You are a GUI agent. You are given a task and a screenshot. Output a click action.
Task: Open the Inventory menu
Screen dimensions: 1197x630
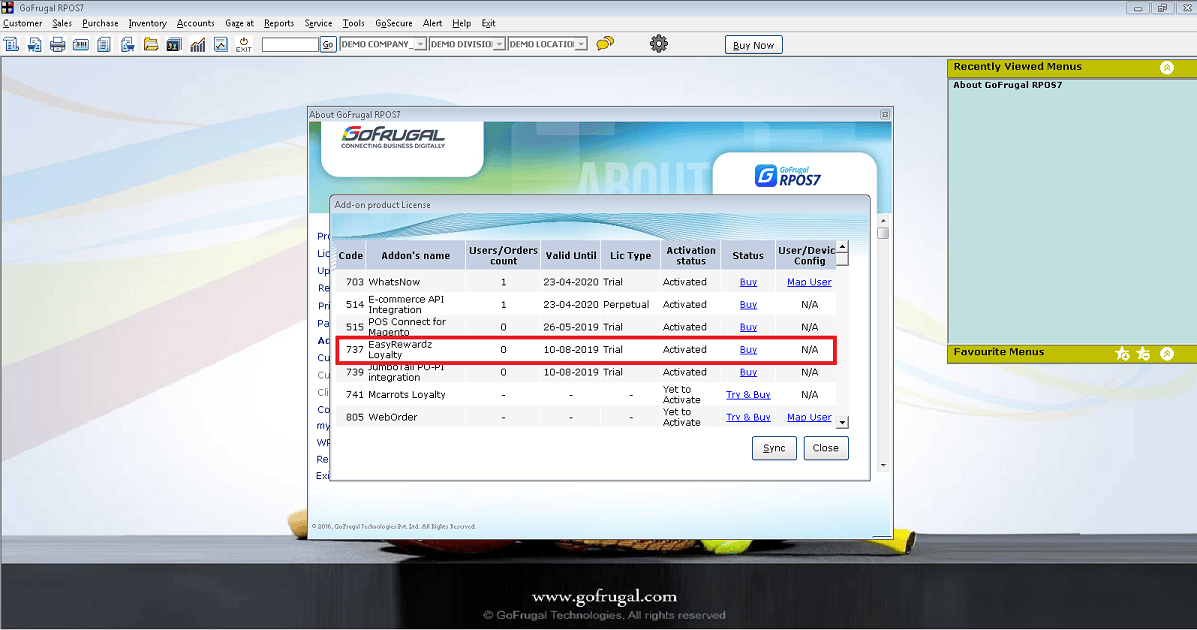(147, 23)
